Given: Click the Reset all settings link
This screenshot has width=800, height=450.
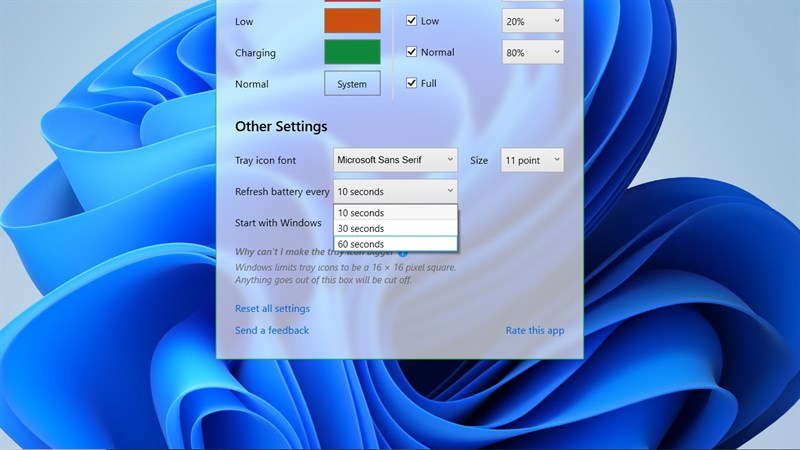Looking at the screenshot, I should (272, 308).
